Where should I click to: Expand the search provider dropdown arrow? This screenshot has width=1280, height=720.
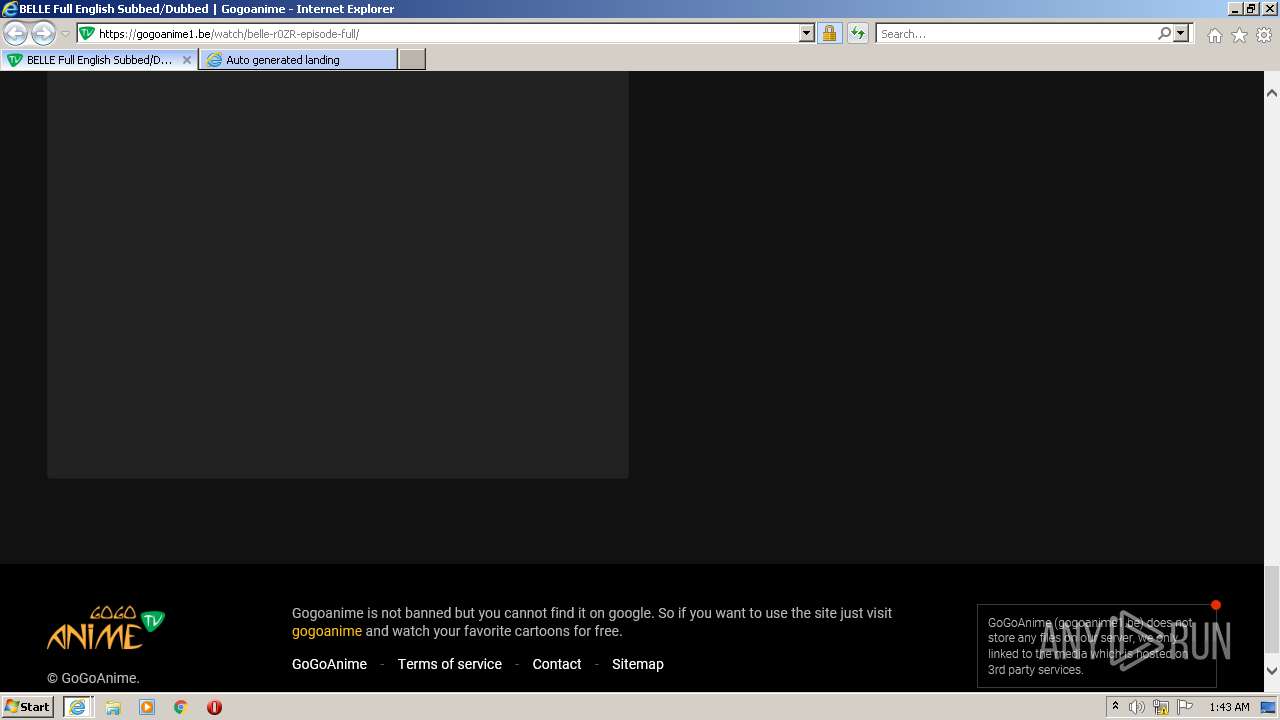(x=1181, y=33)
